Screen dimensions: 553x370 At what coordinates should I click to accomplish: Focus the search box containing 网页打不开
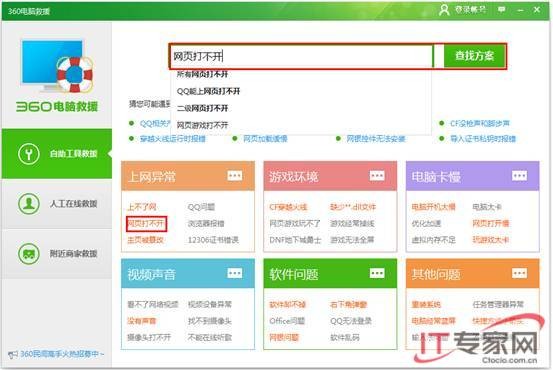pos(302,56)
